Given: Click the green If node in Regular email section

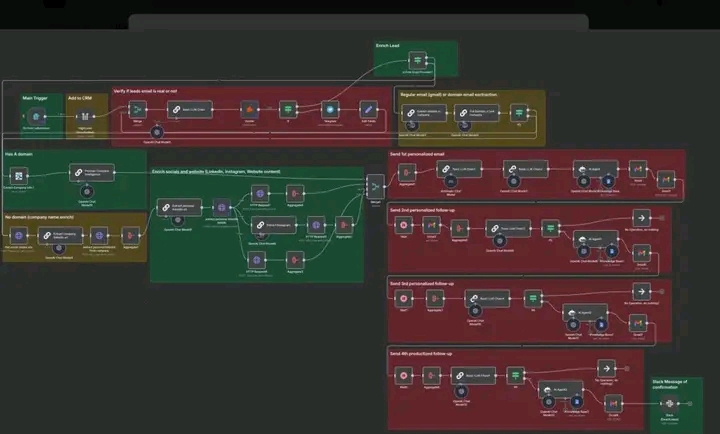Looking at the screenshot, I should [518, 113].
